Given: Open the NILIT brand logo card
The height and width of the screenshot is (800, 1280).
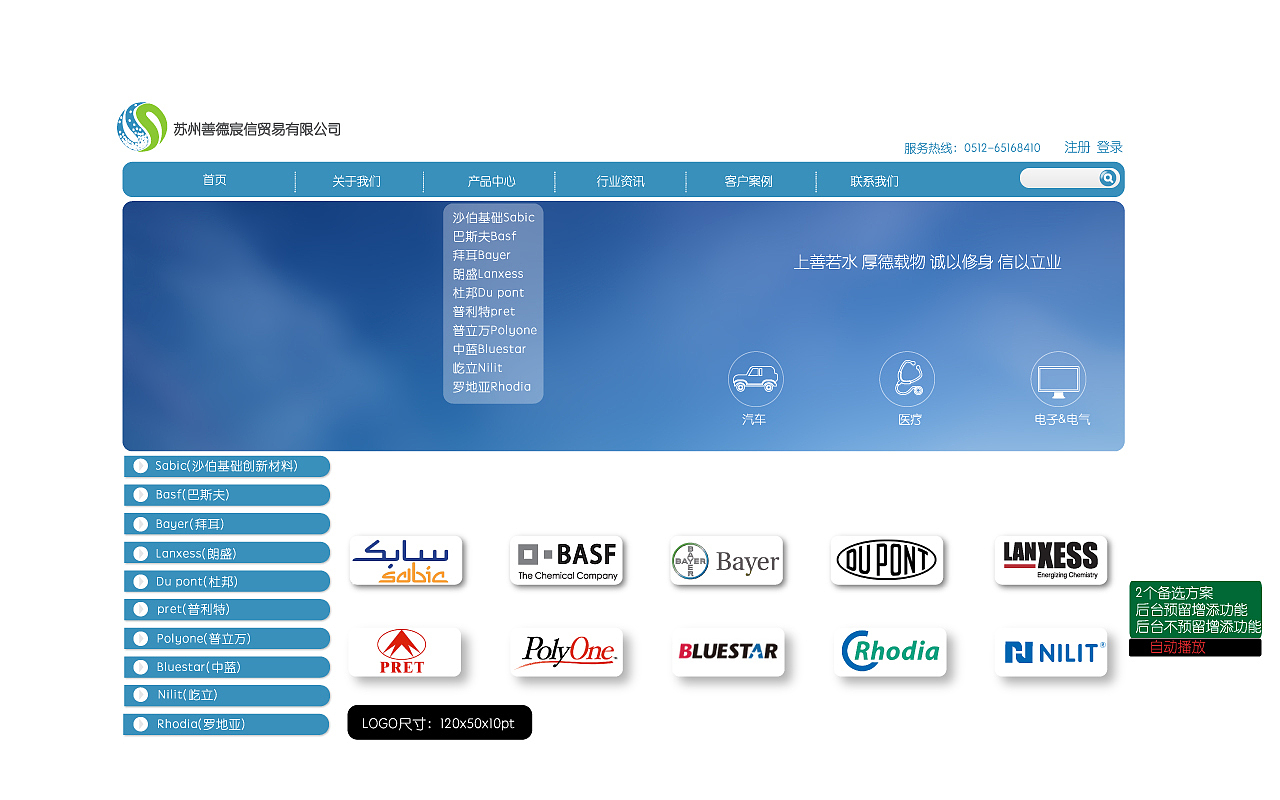Looking at the screenshot, I should (x=1051, y=652).
